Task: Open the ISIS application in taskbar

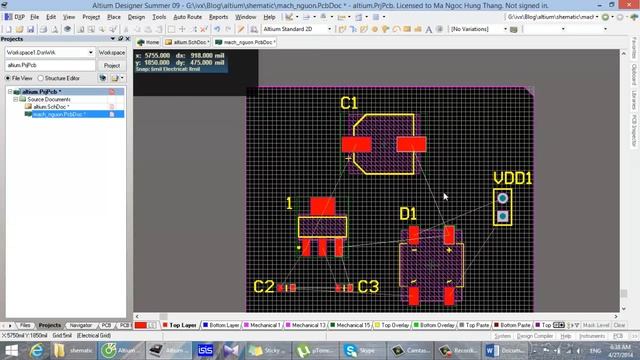Action: 205,351
